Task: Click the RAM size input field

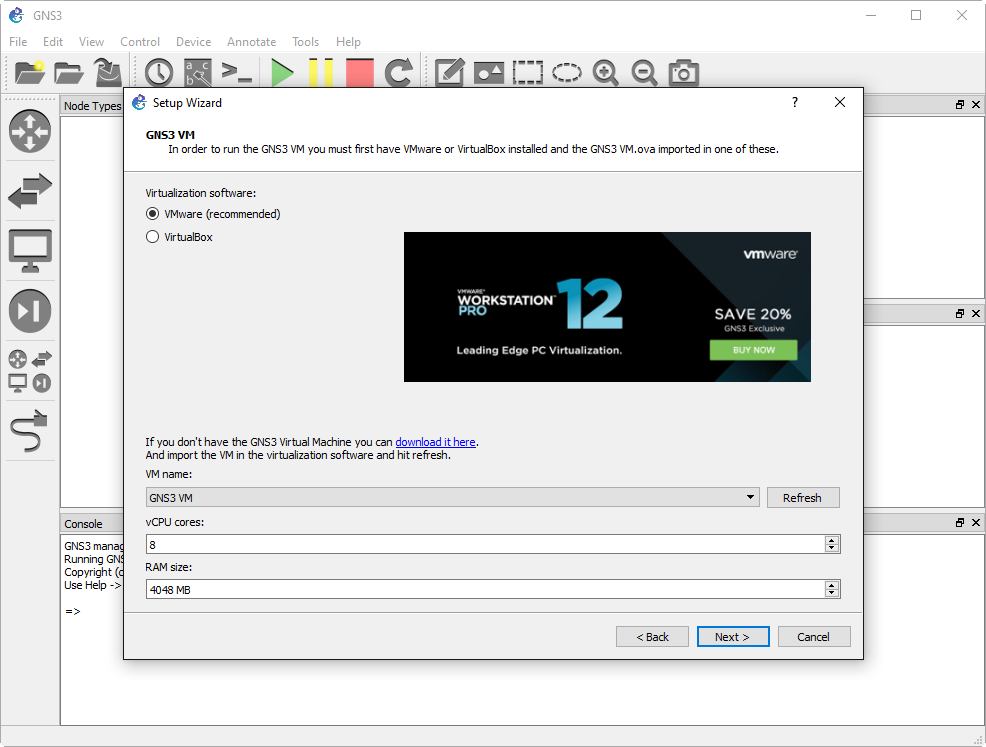Action: pos(485,589)
